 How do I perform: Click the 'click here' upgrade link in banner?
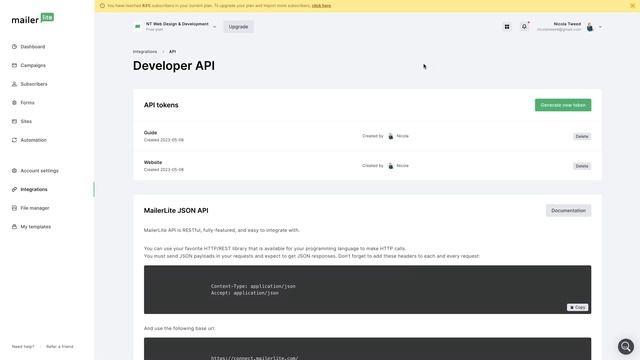pyautogui.click(x=321, y=6)
